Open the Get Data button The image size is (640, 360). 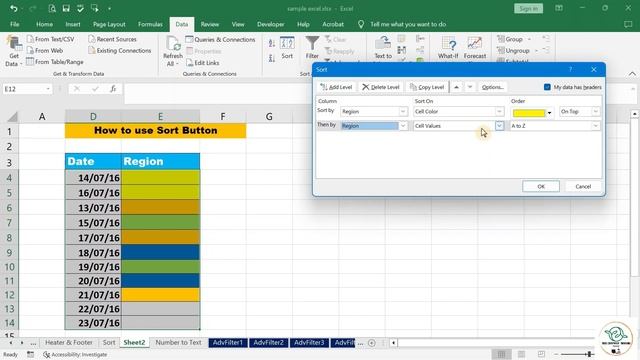pyautogui.click(x=13, y=51)
